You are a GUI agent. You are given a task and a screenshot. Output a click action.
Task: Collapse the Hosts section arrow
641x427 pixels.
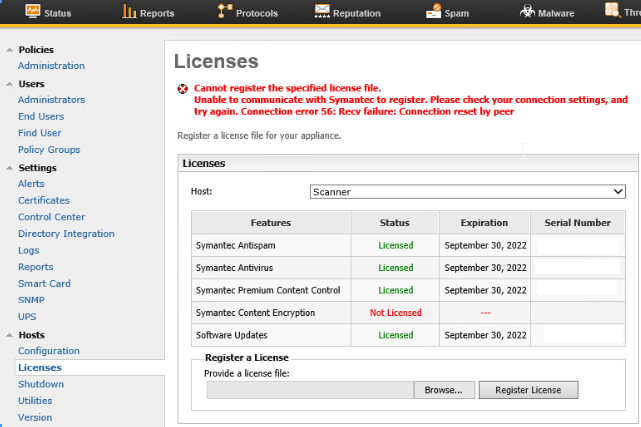pos(9,335)
